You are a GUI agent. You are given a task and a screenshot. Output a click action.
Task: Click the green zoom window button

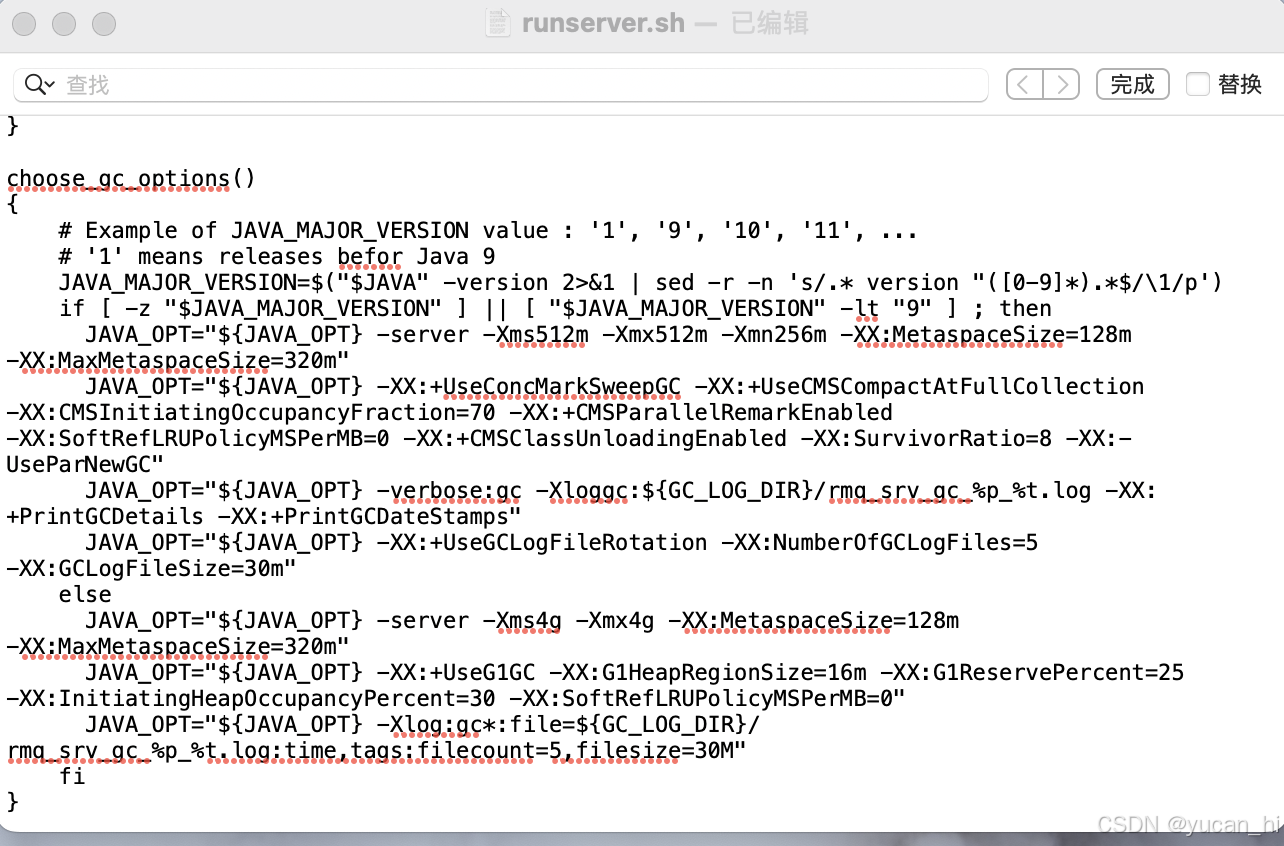pos(102,24)
